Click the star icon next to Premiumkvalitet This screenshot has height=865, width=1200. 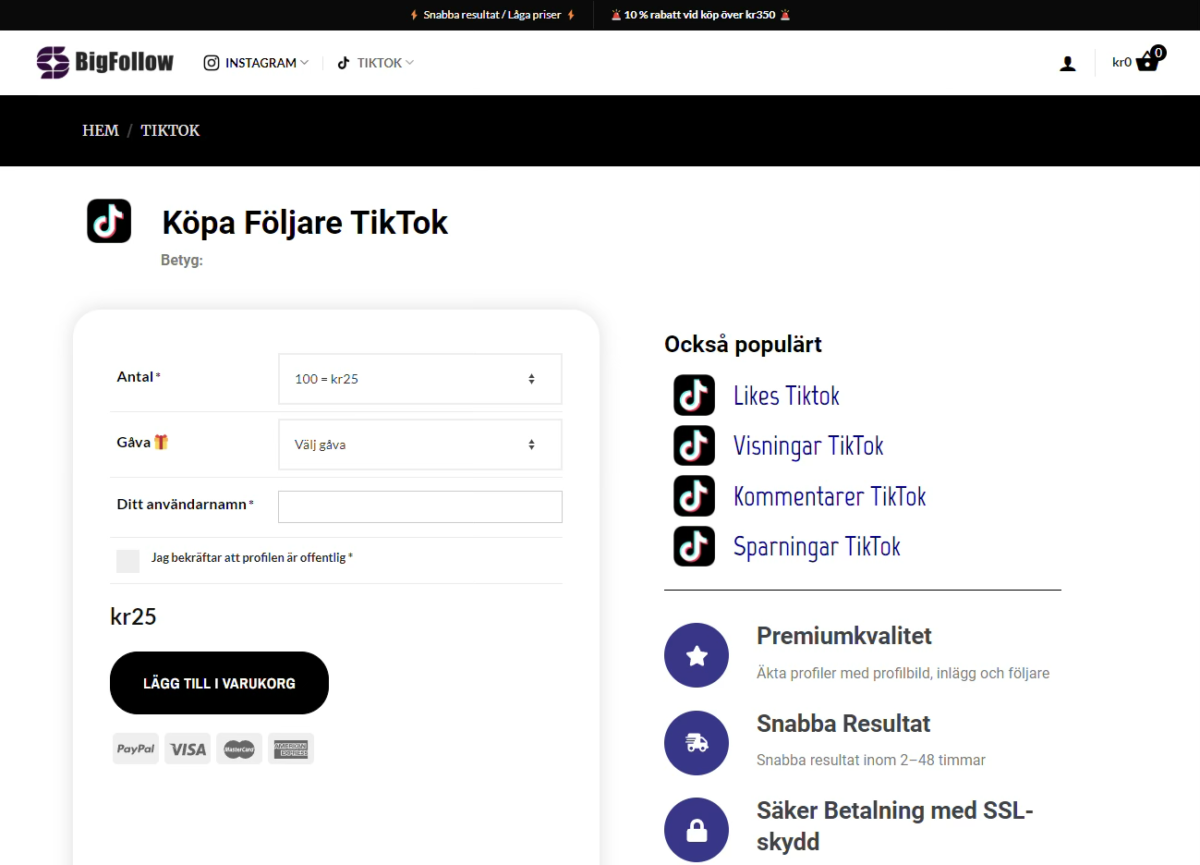point(696,655)
